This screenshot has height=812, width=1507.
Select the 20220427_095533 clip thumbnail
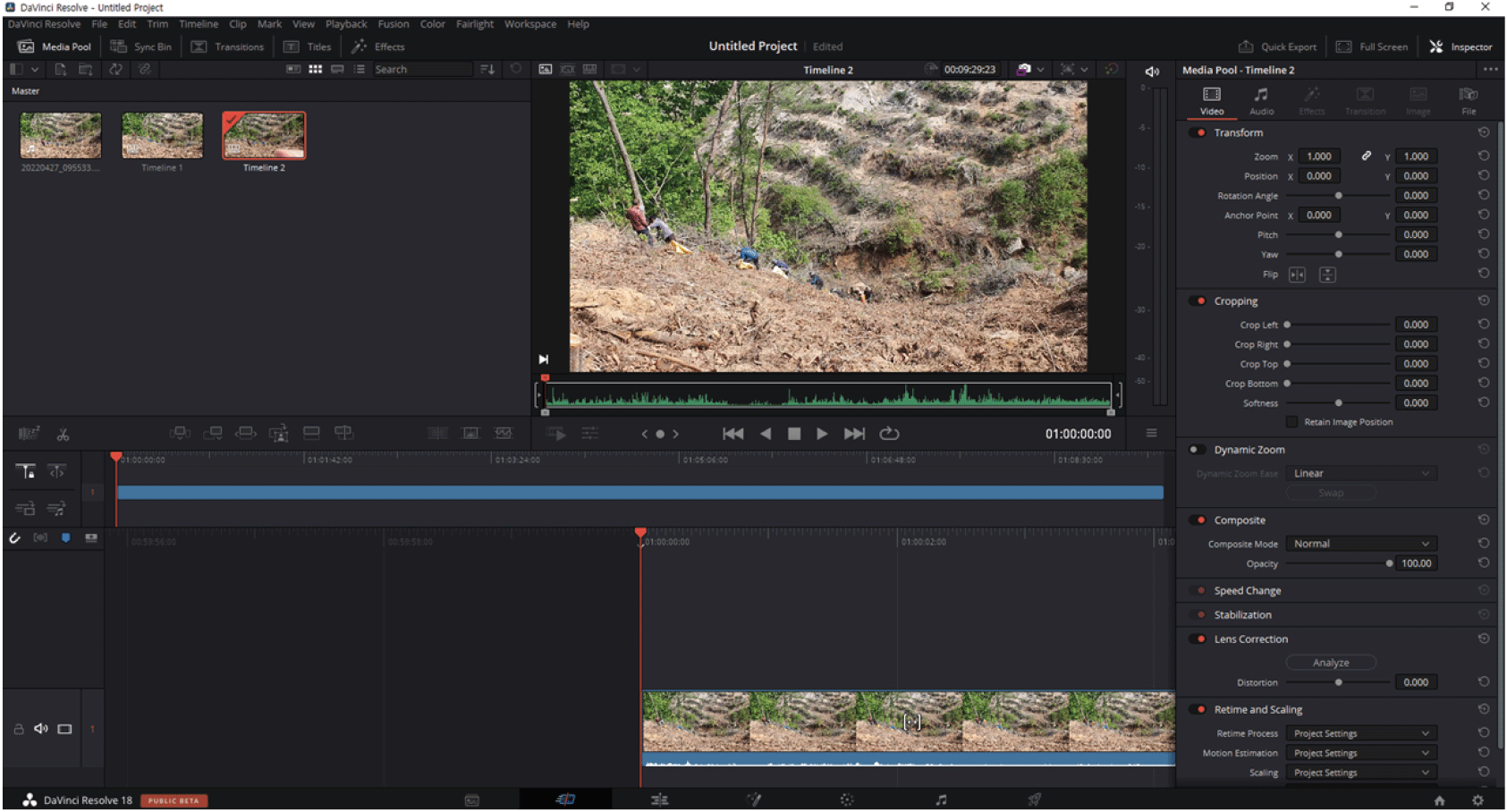pos(61,135)
